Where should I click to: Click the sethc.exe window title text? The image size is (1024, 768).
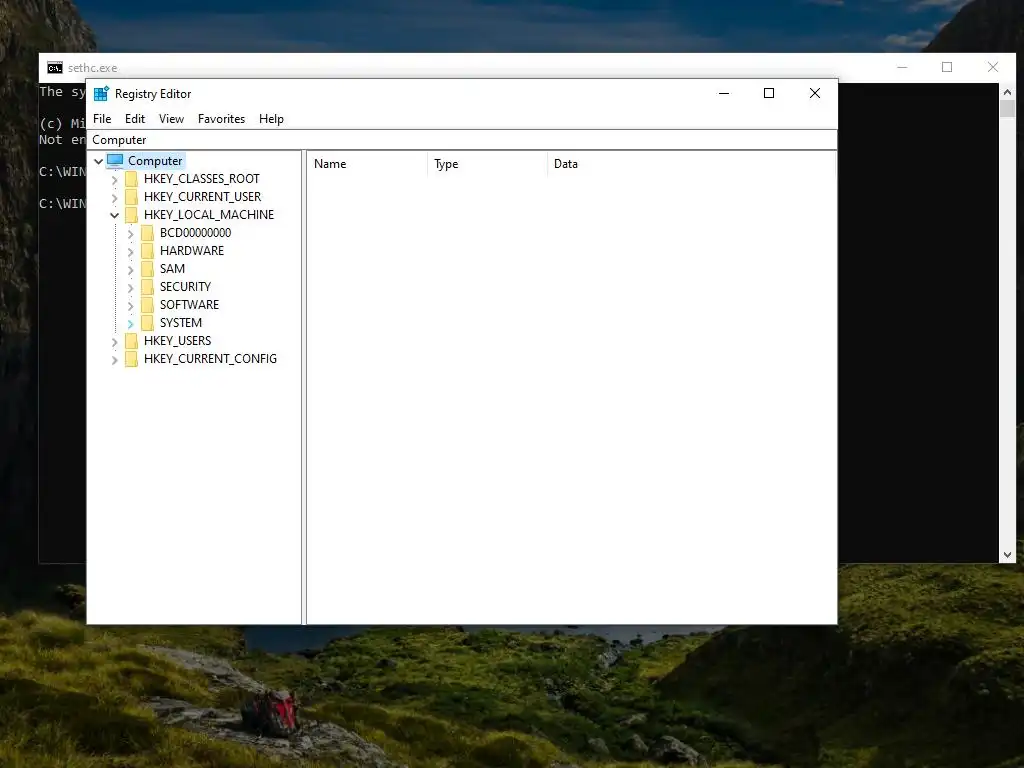(93, 68)
